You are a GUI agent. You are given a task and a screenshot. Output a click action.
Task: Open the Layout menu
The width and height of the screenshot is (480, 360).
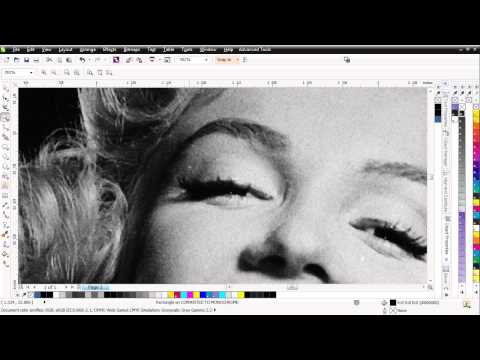coord(65,50)
